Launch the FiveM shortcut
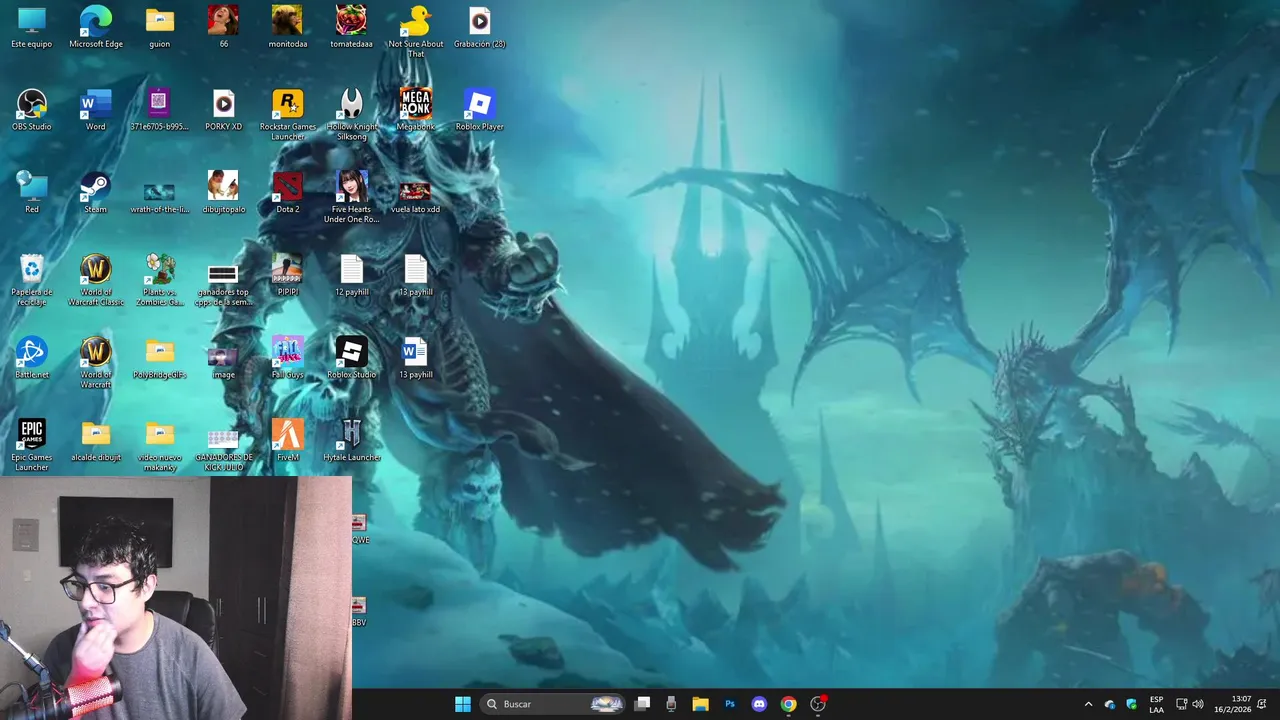 (287, 441)
